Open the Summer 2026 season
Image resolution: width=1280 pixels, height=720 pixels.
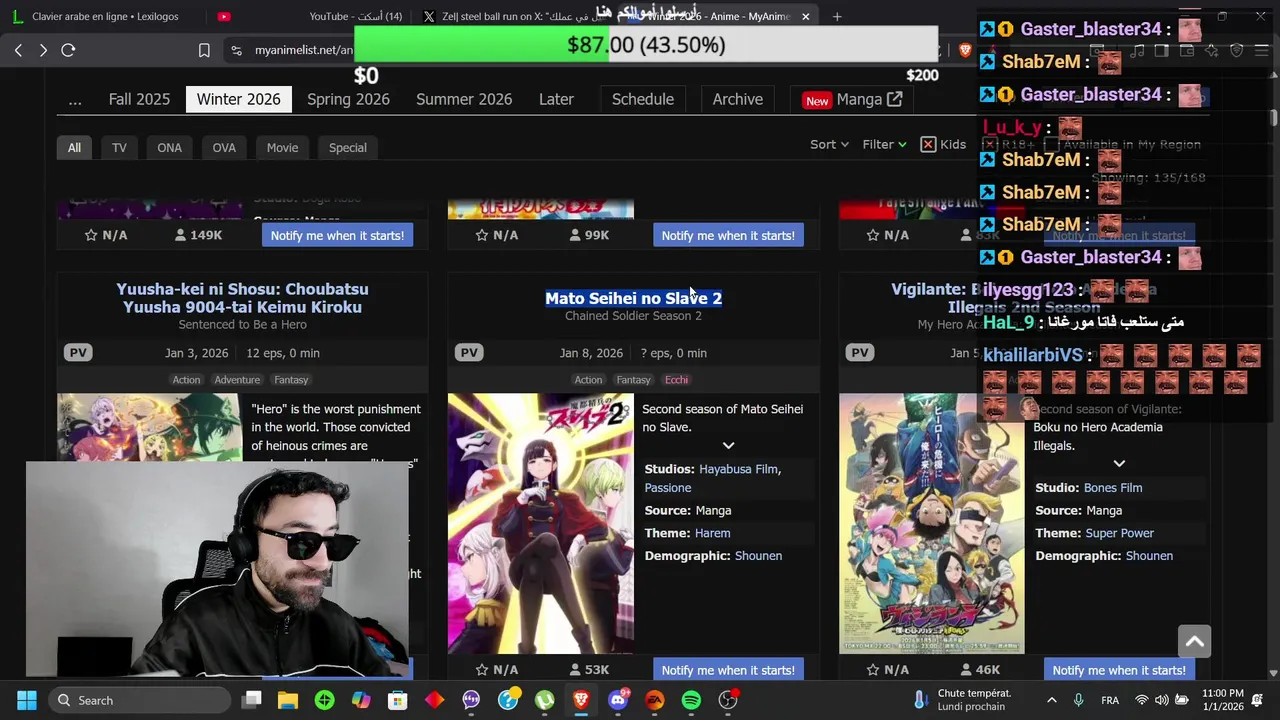[x=464, y=99]
